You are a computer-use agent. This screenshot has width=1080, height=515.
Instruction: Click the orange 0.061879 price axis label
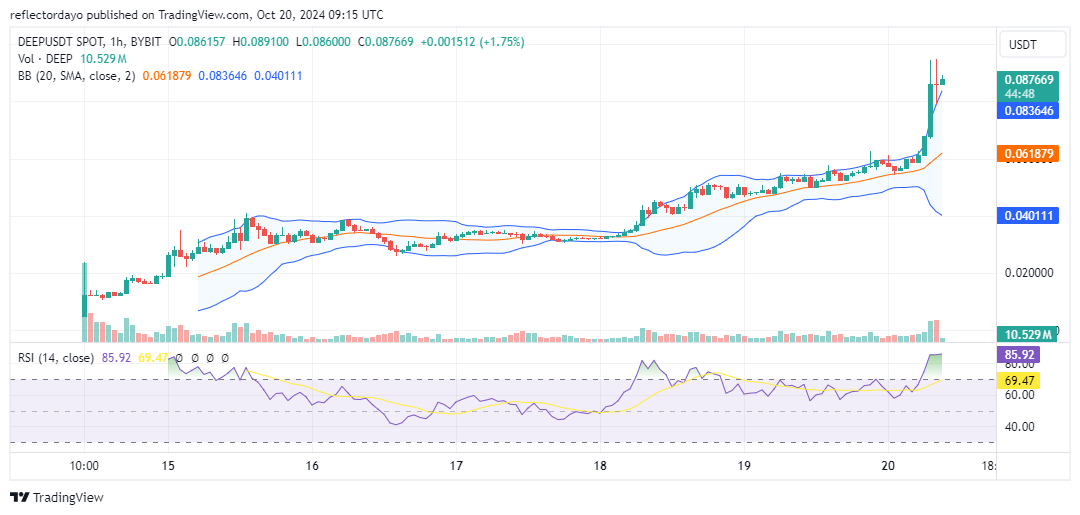(x=1027, y=154)
